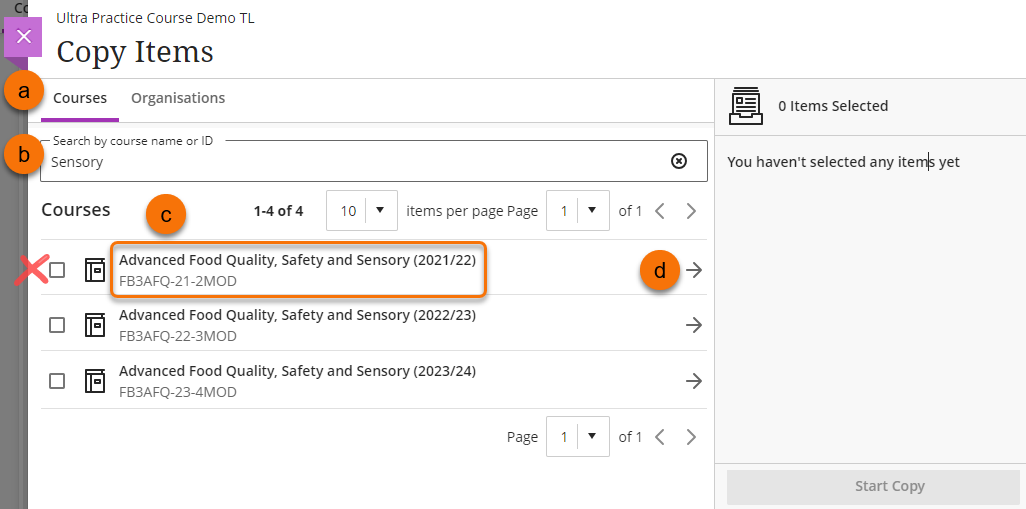Go to next page in bottom pagination
The width and height of the screenshot is (1026, 509).
(x=691, y=437)
